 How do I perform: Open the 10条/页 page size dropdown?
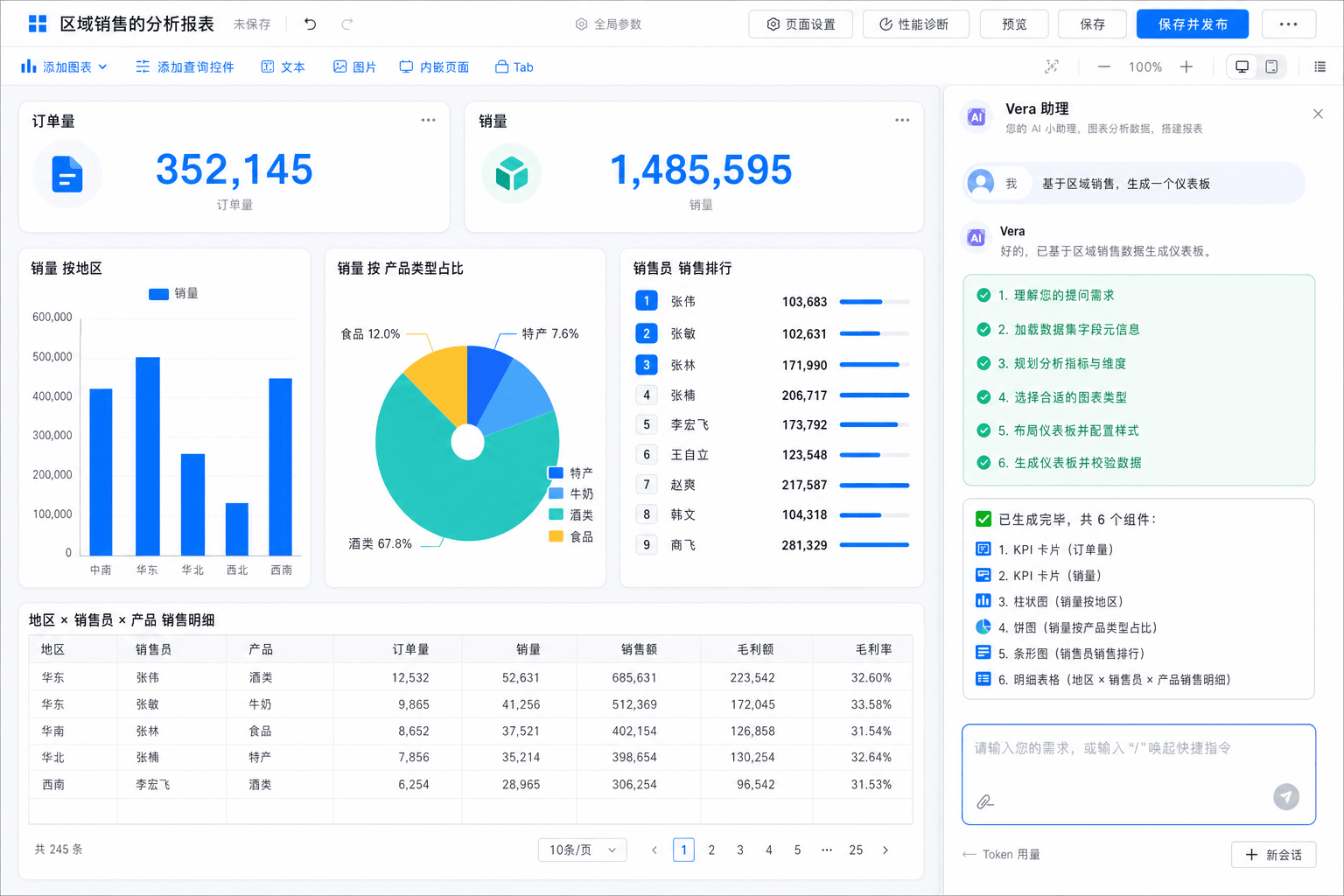coord(583,850)
